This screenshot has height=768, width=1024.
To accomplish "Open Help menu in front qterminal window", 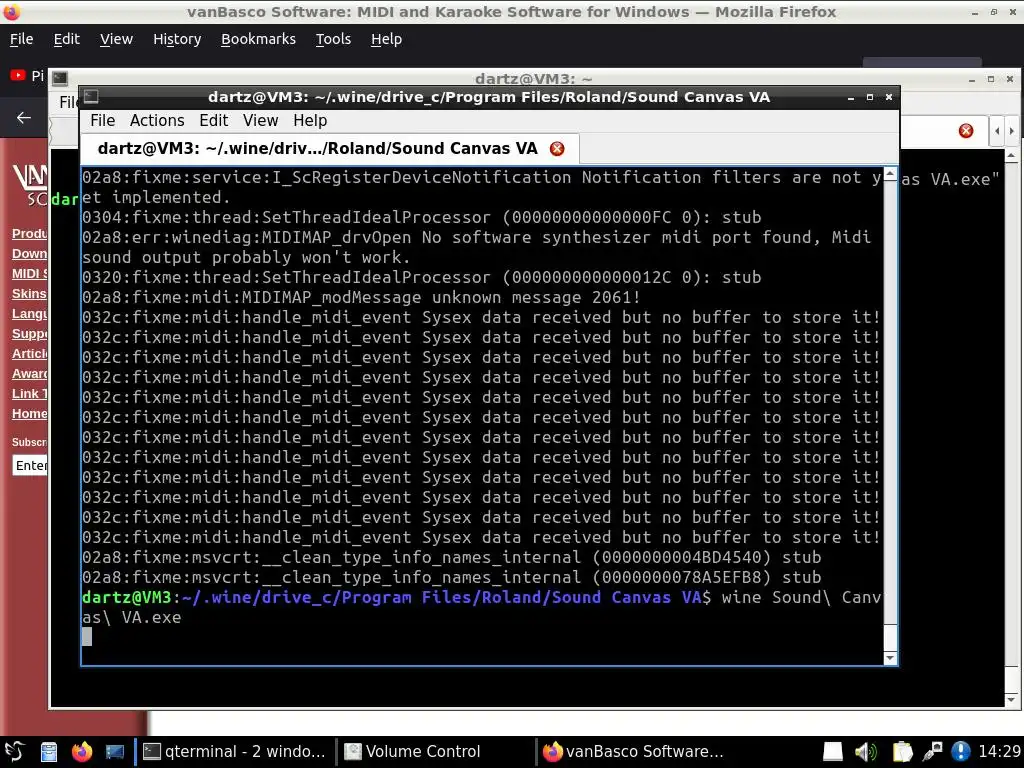I will tap(310, 121).
